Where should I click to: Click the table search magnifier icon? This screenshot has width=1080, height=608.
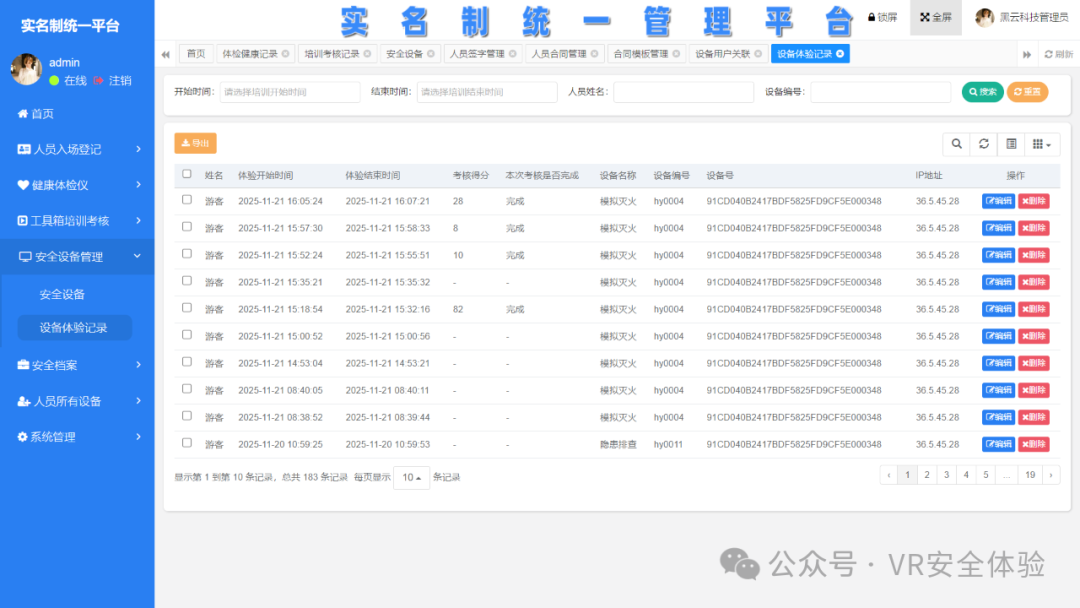(956, 144)
